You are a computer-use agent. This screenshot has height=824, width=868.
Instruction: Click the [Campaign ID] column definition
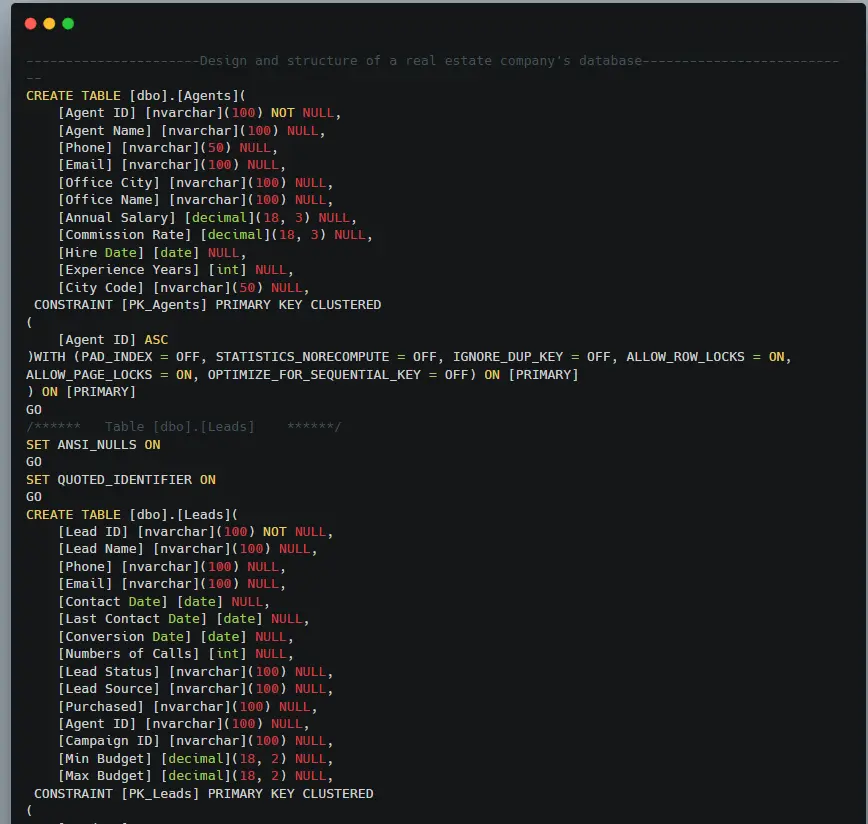pos(195,741)
